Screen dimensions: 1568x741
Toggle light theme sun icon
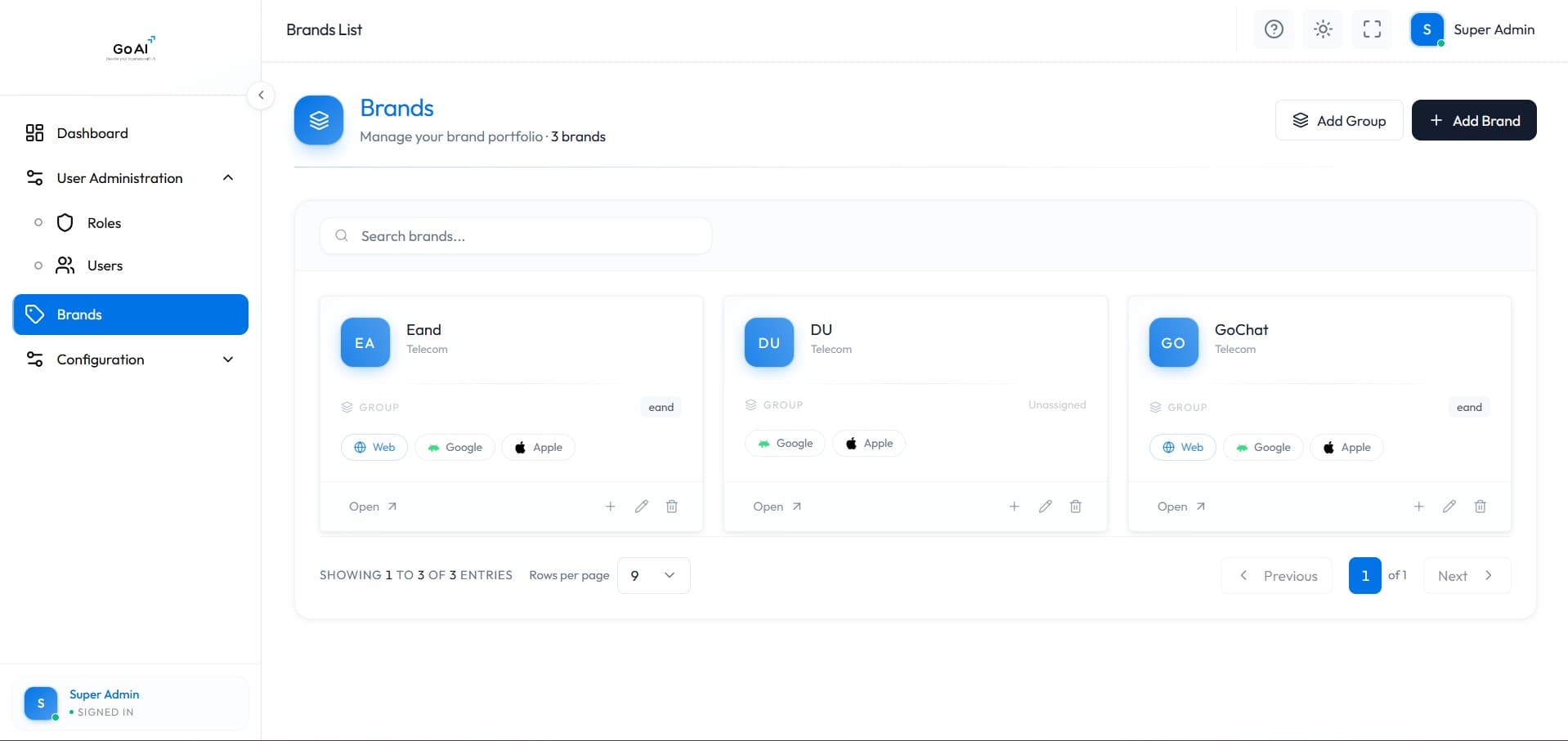[1323, 29]
